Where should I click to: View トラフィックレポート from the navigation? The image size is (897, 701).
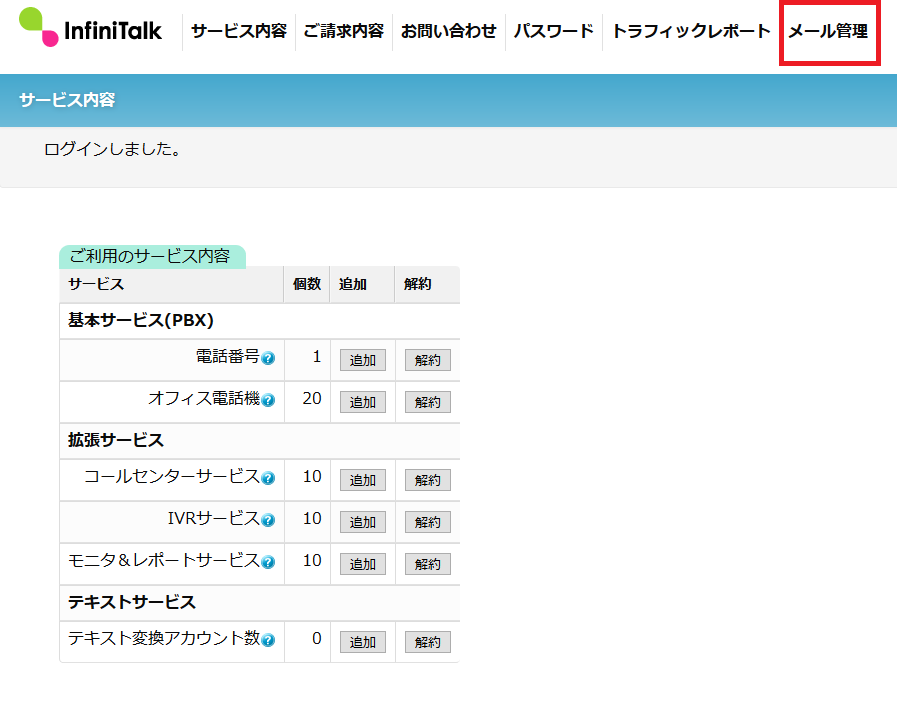click(691, 31)
